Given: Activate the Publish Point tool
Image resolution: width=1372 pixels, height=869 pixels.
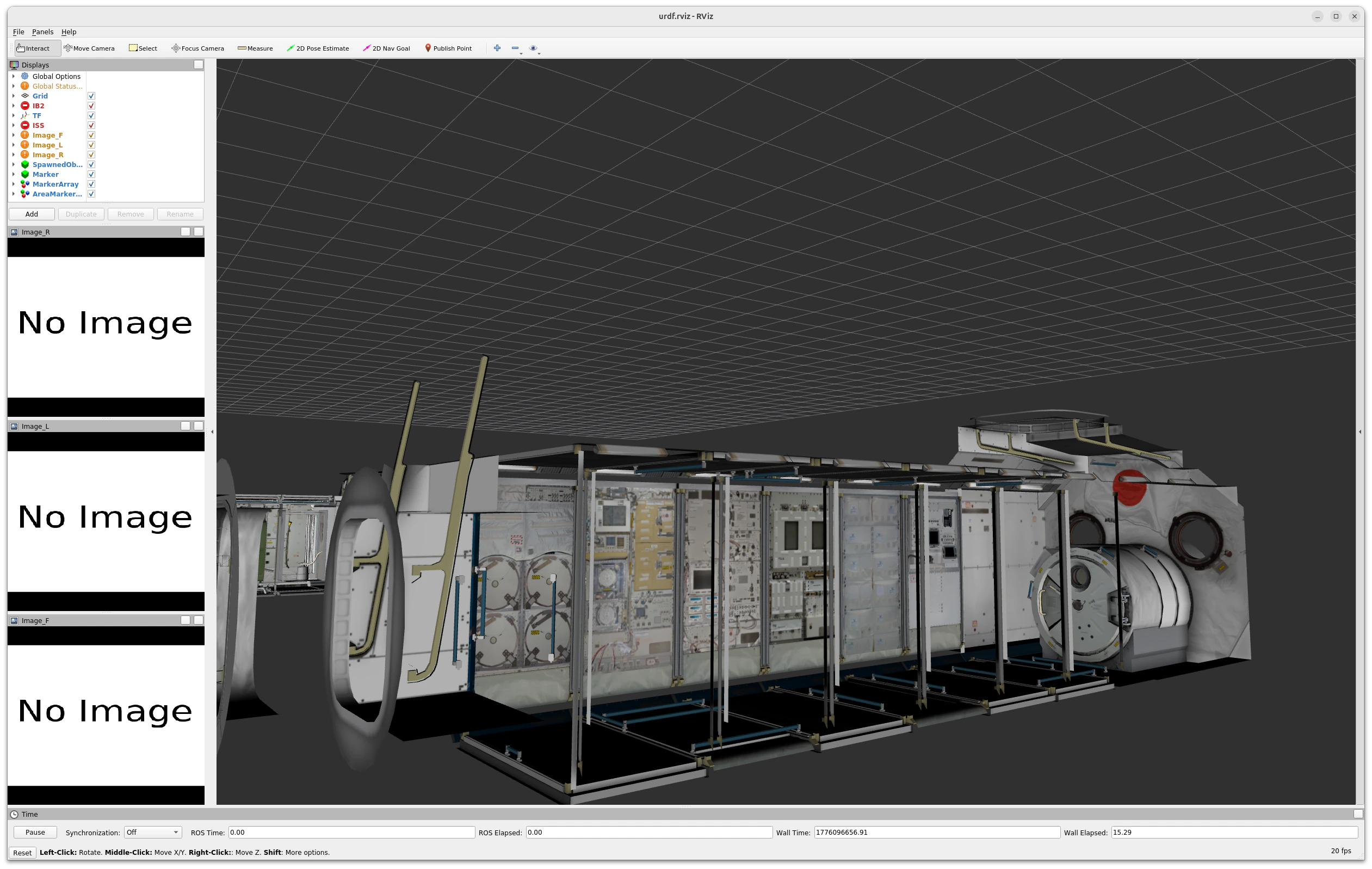Looking at the screenshot, I should (448, 48).
